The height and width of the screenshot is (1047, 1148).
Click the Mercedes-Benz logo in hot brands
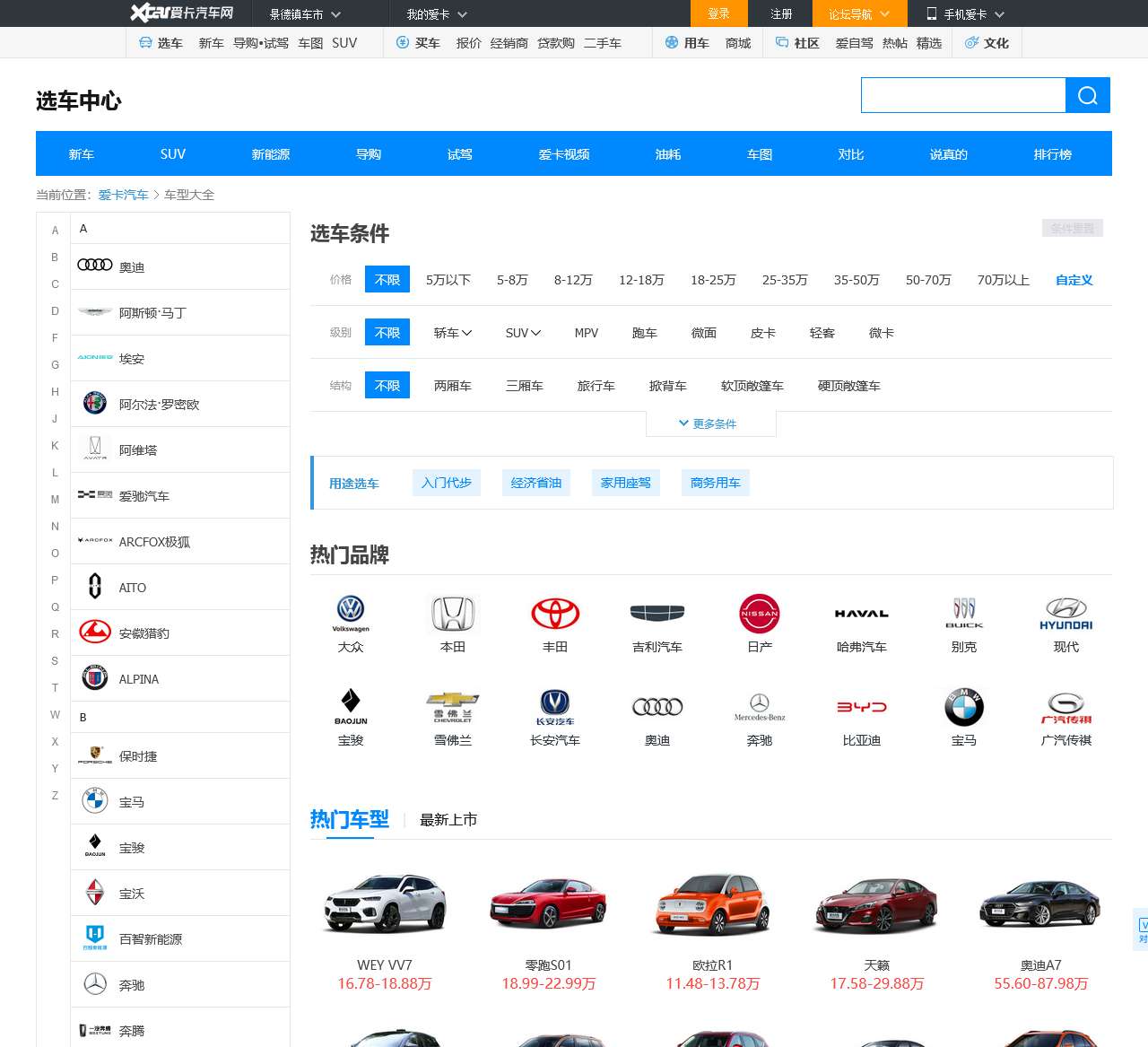pyautogui.click(x=760, y=707)
